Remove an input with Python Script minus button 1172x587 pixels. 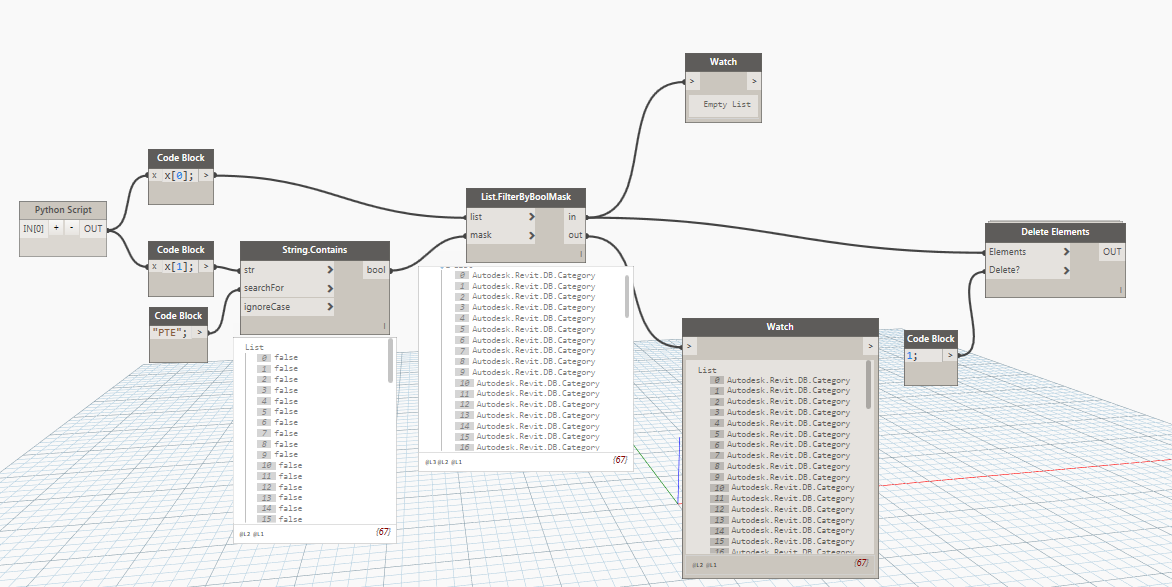(x=71, y=229)
